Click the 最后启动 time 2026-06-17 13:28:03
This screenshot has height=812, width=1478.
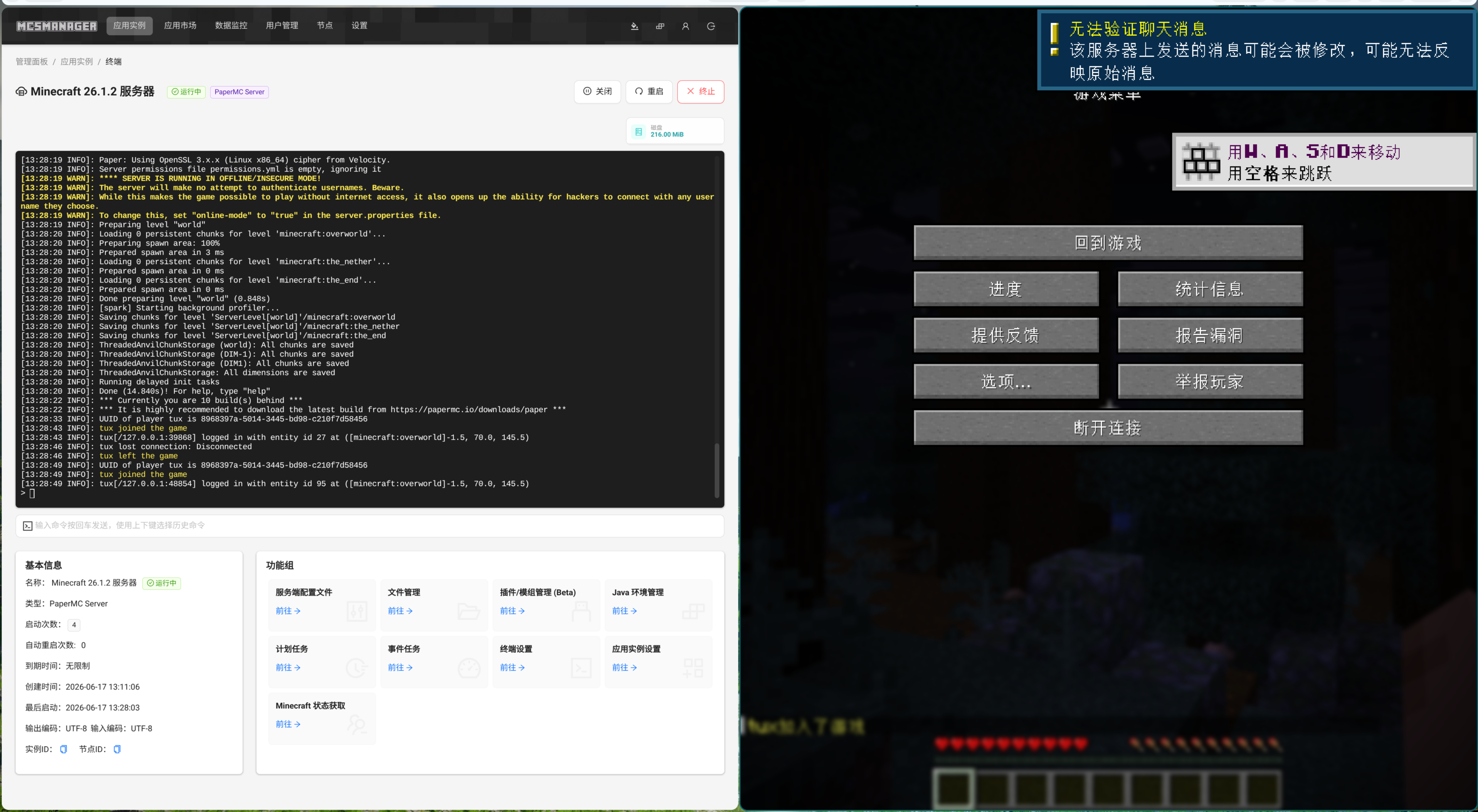103,708
